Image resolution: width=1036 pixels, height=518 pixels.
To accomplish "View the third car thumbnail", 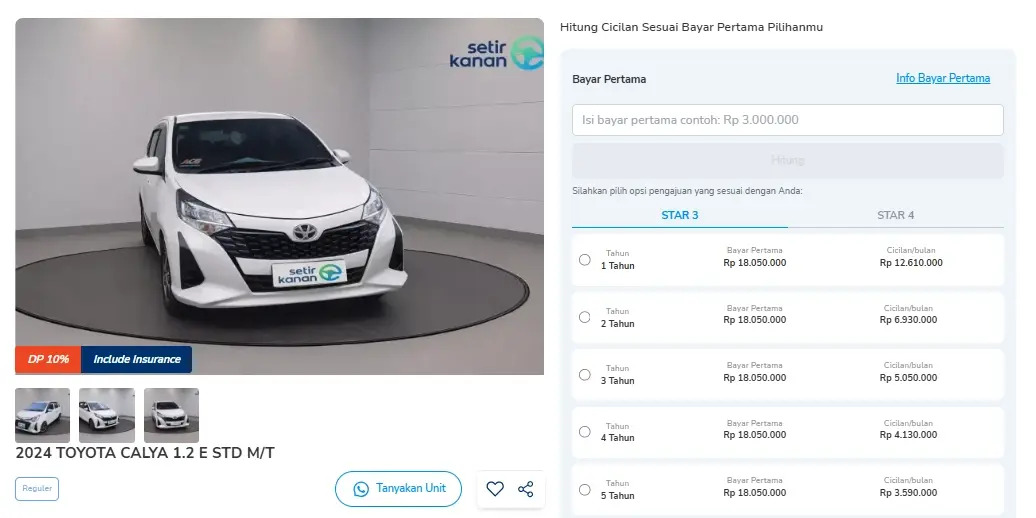I will tap(171, 415).
